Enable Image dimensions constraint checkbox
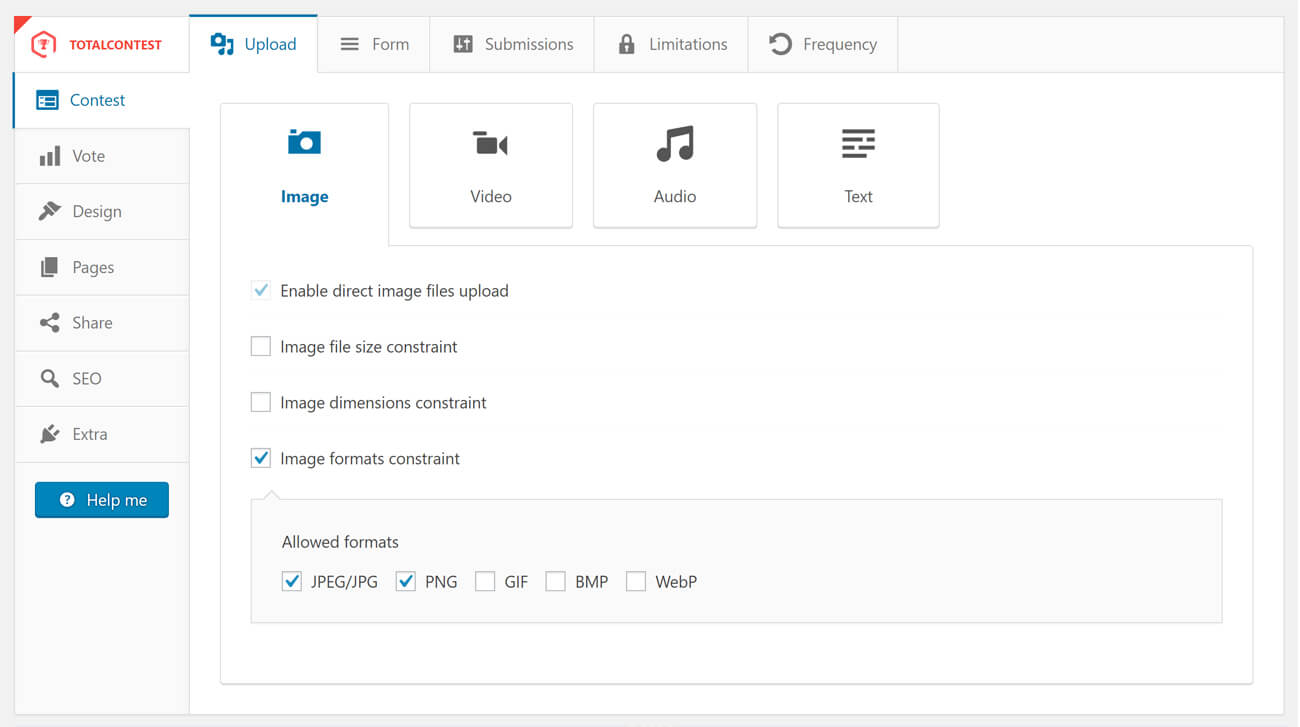 click(x=261, y=403)
